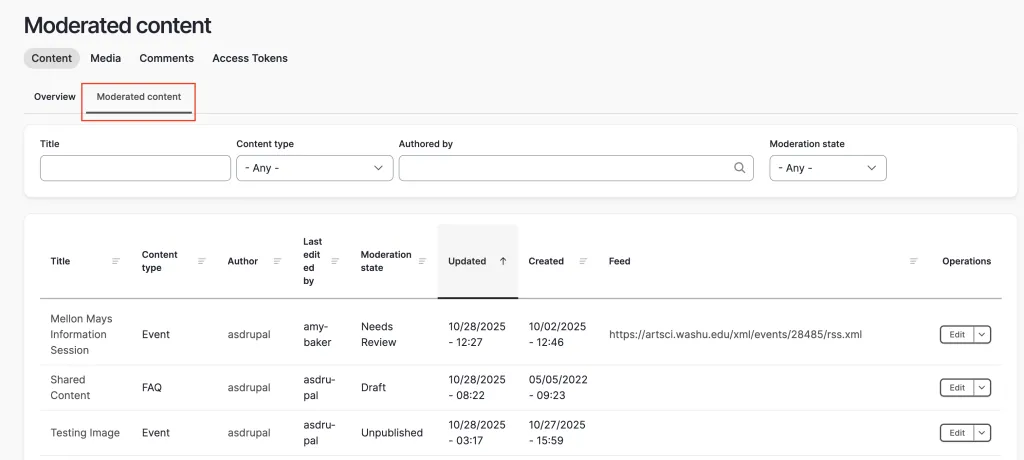Viewport: 1024px width, 460px height.
Task: Click the sort icon next to Title column
Action: (x=116, y=261)
